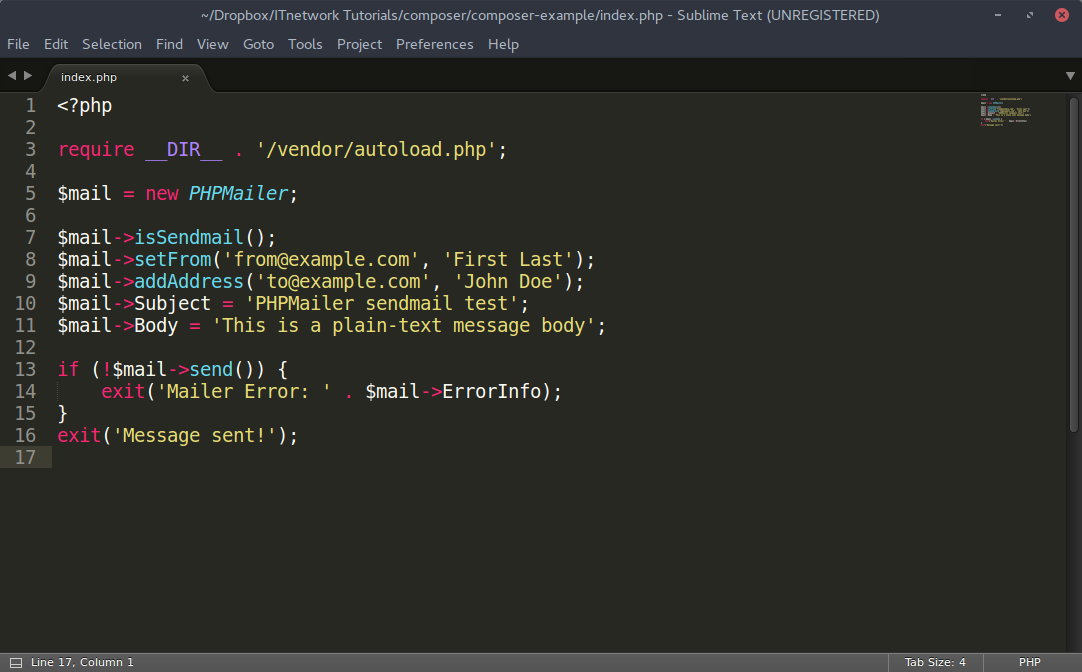Screen dimensions: 1082x672
Task: Click the 'to@example.com' string
Action: click(343, 281)
